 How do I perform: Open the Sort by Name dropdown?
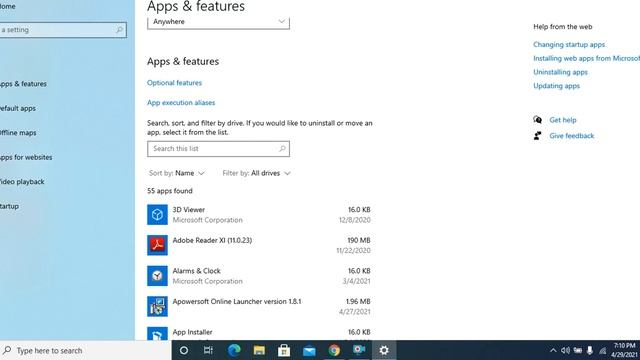click(x=177, y=173)
